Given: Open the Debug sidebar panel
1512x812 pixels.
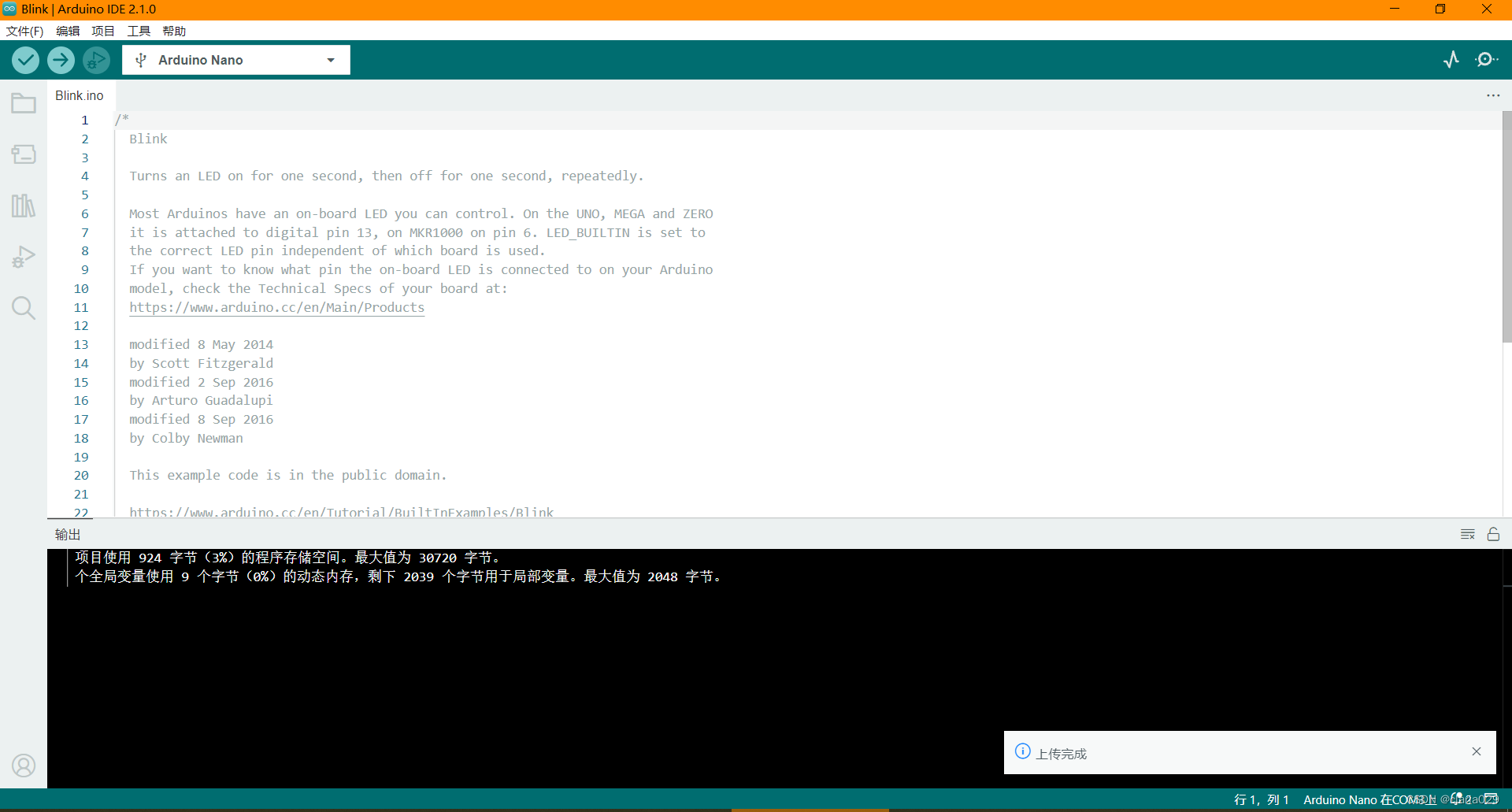Looking at the screenshot, I should [24, 257].
